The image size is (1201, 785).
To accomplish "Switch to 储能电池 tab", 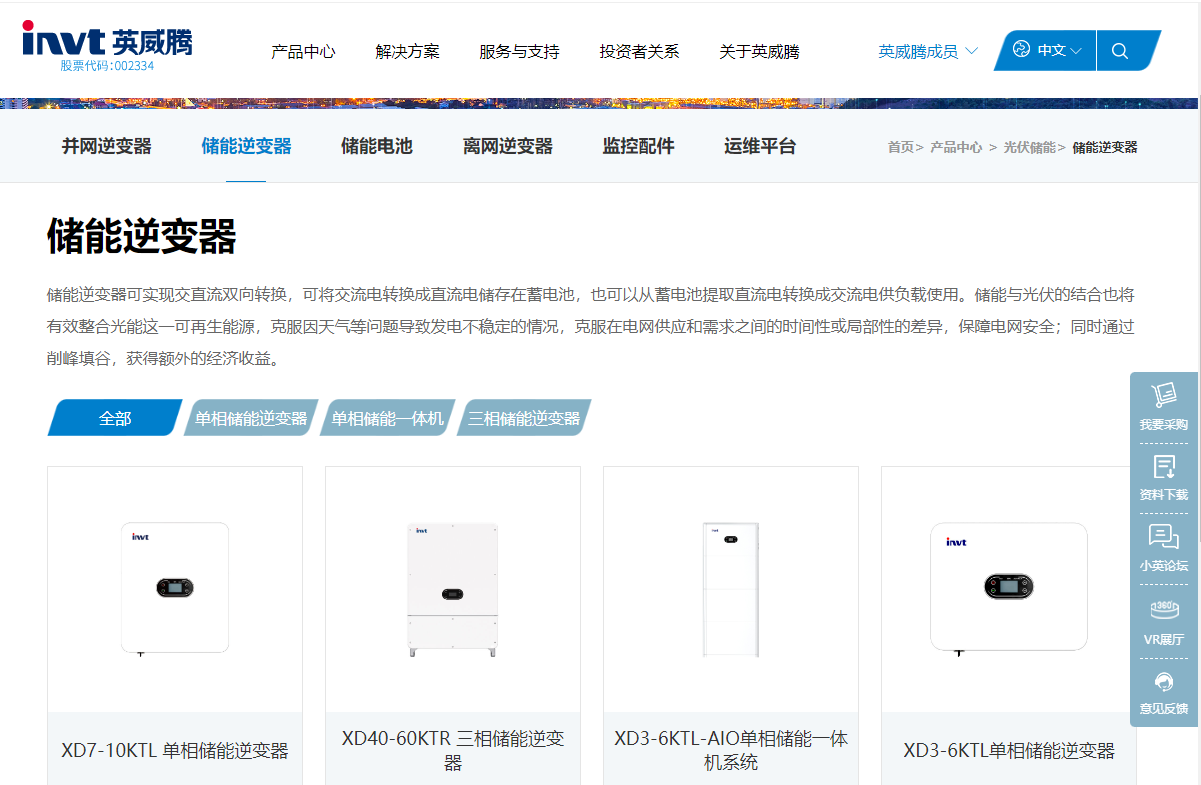I will click(376, 146).
